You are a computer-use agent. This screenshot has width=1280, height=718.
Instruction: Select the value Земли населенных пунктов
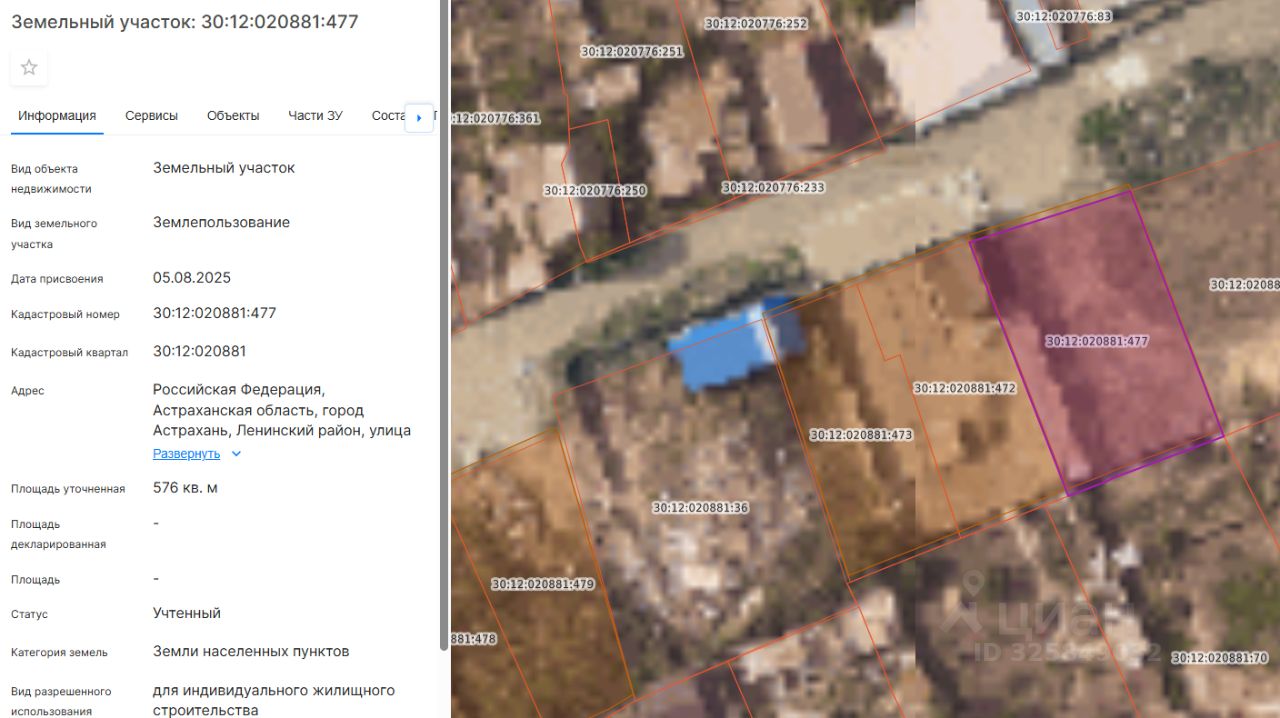click(251, 651)
